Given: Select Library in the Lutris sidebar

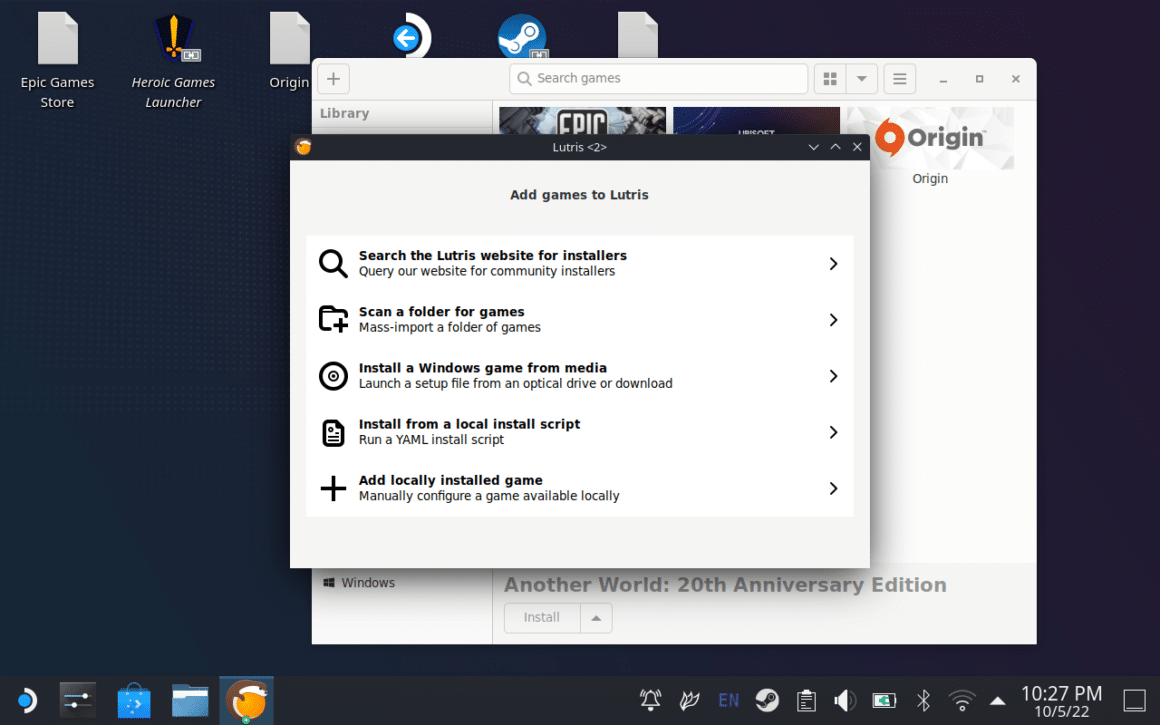Looking at the screenshot, I should tap(344, 113).
